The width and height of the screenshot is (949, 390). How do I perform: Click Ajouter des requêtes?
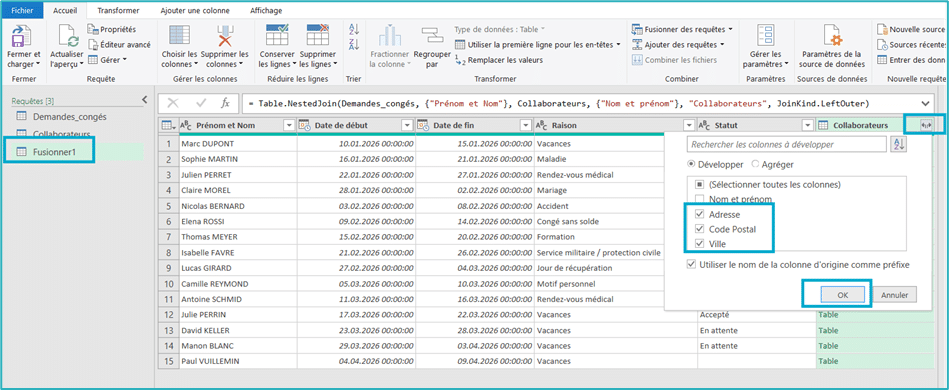(678, 44)
